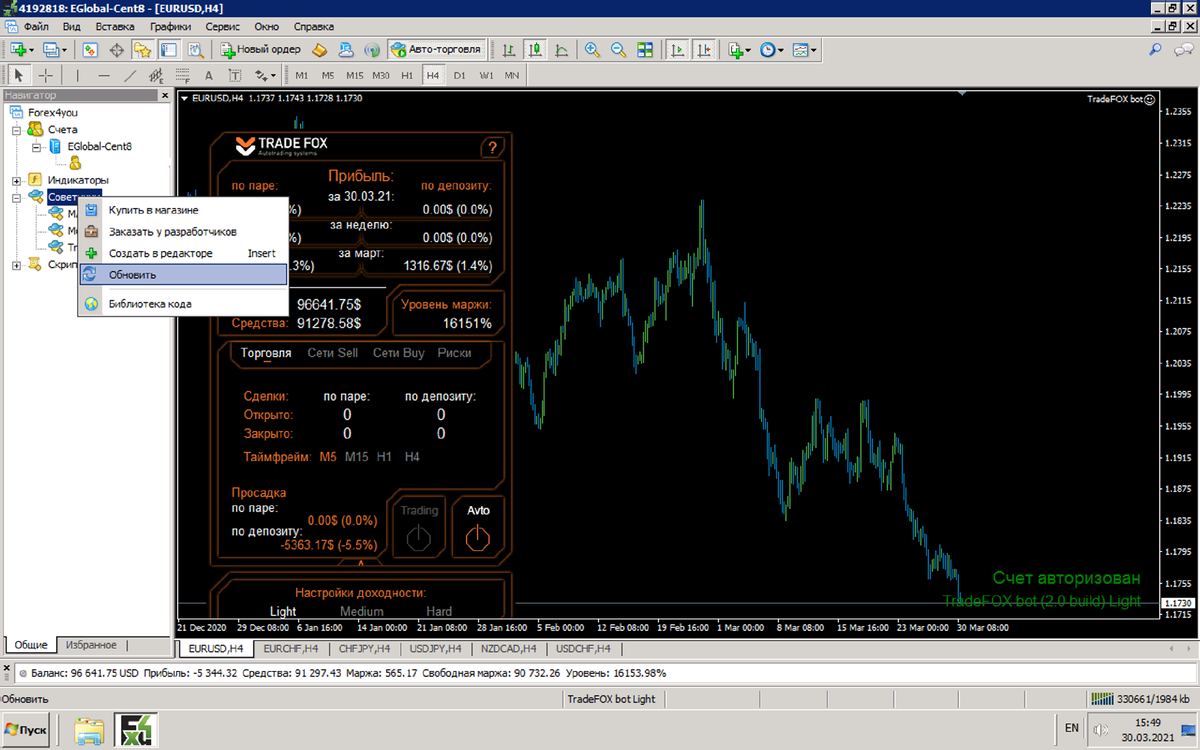Screen dimensions: 1200x750
Task: Open the signals antenna icon
Action: 371,49
